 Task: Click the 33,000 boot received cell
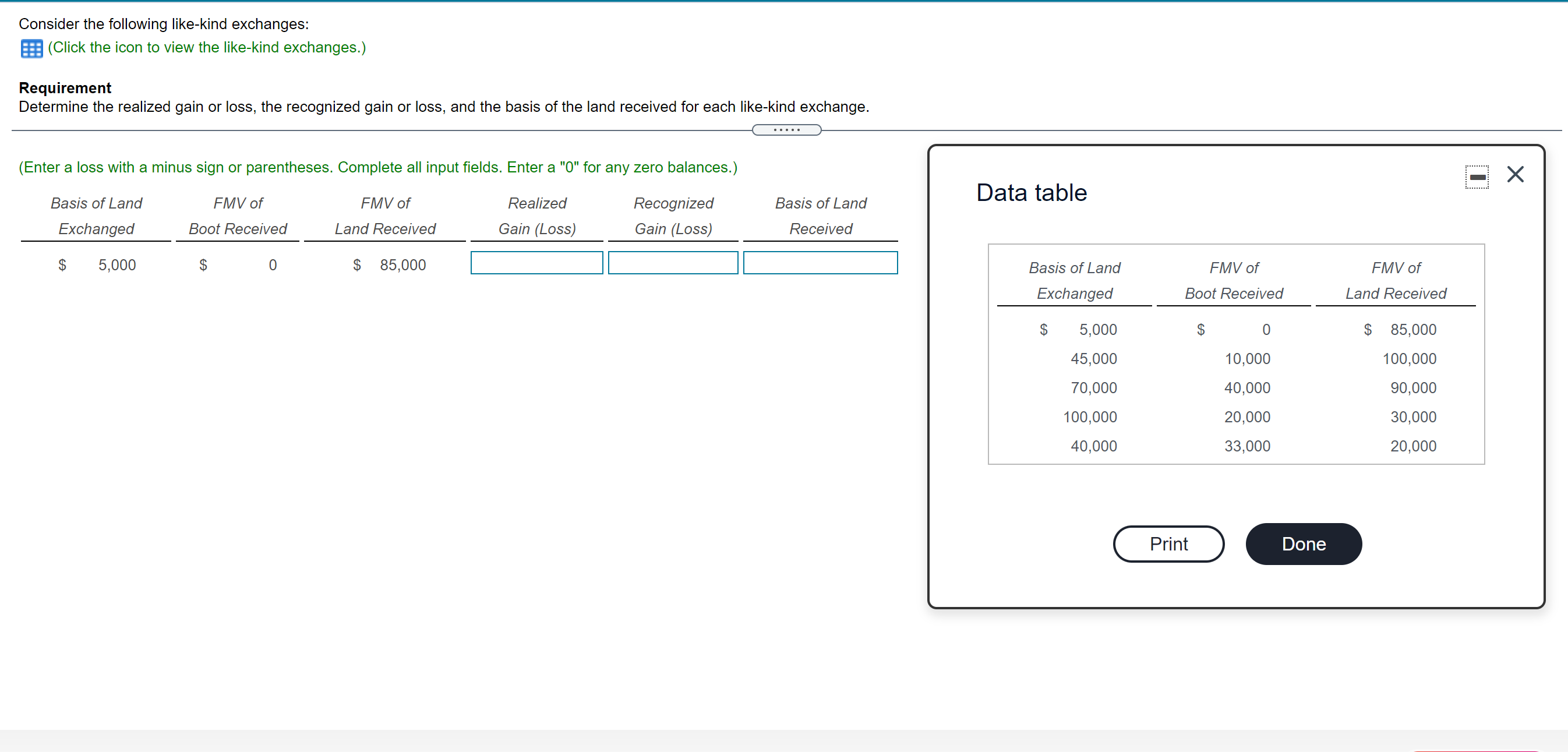(1246, 446)
